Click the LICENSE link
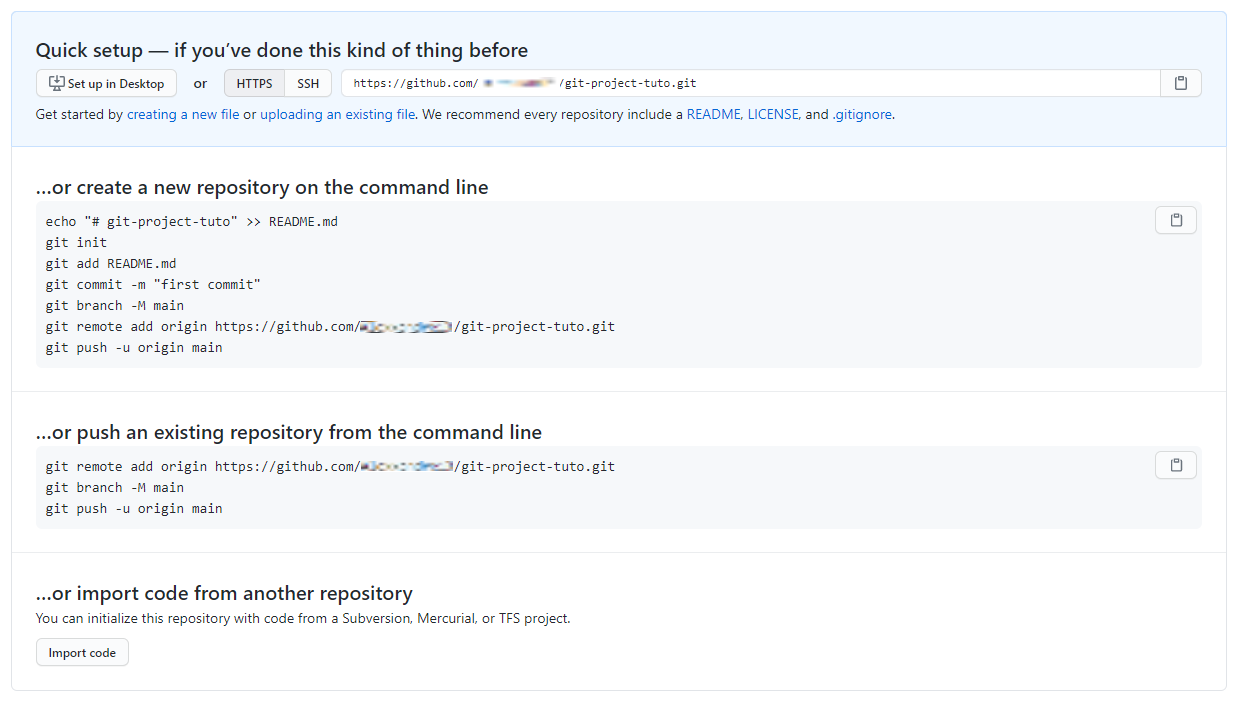 coord(772,114)
